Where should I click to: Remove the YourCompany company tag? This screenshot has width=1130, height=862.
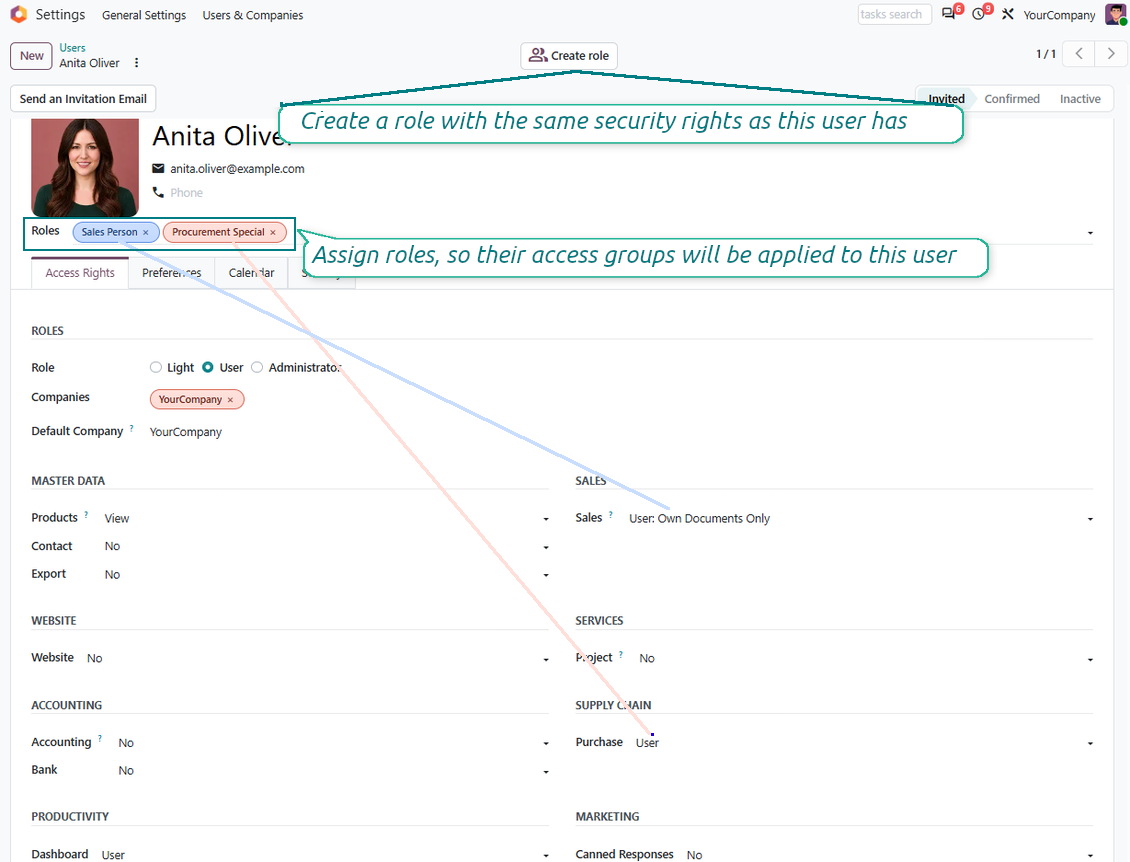pos(231,399)
